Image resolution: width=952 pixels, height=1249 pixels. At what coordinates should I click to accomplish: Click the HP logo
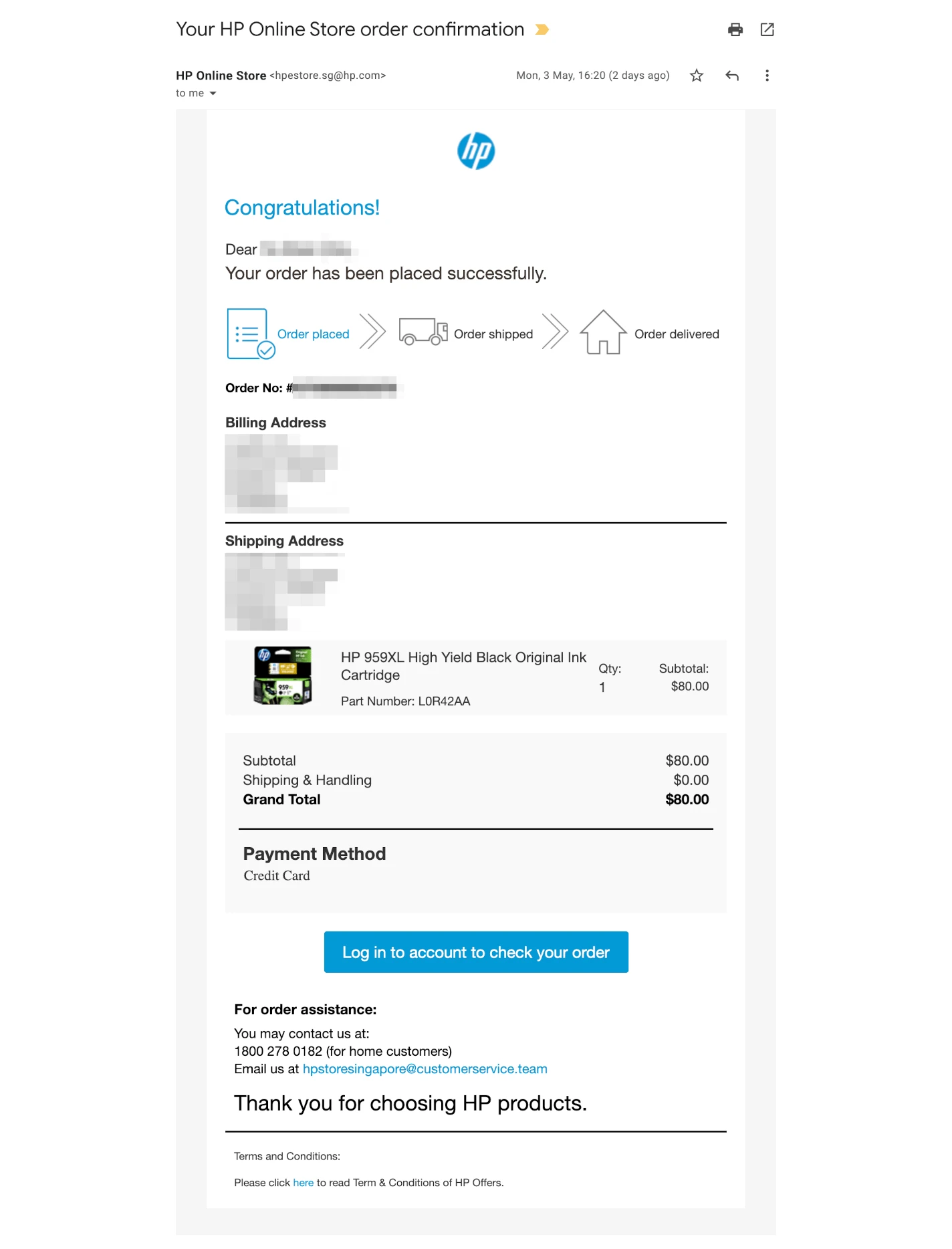click(x=476, y=151)
